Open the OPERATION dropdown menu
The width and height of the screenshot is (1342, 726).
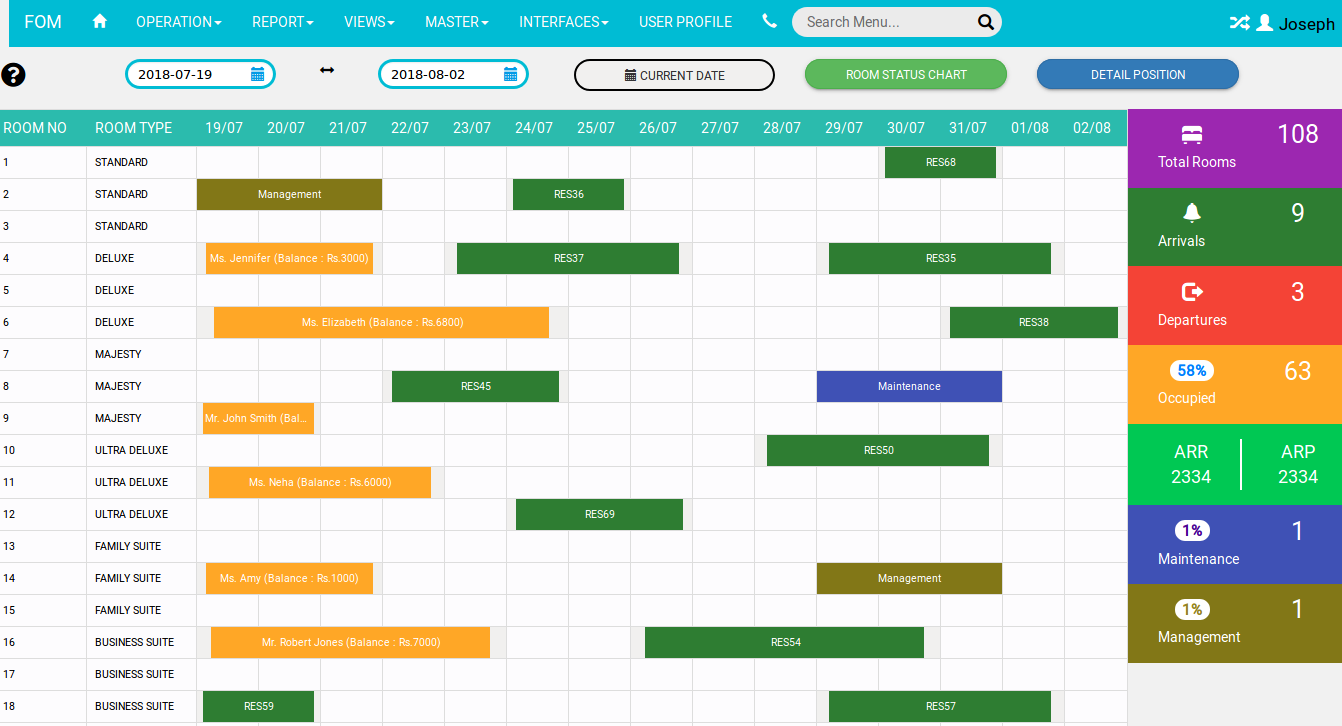tap(178, 21)
